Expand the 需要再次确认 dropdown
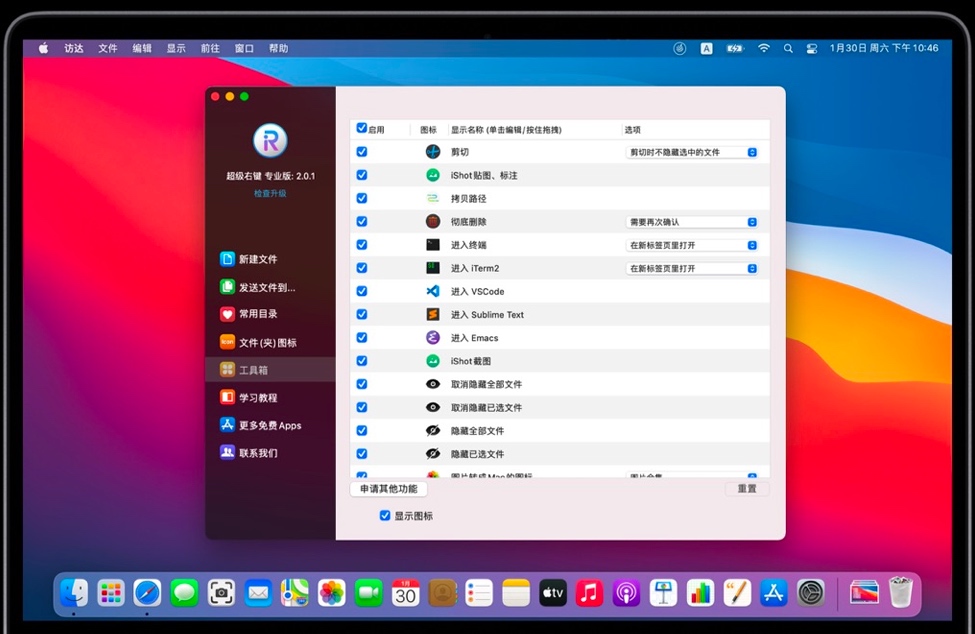This screenshot has width=975, height=634. (692, 222)
